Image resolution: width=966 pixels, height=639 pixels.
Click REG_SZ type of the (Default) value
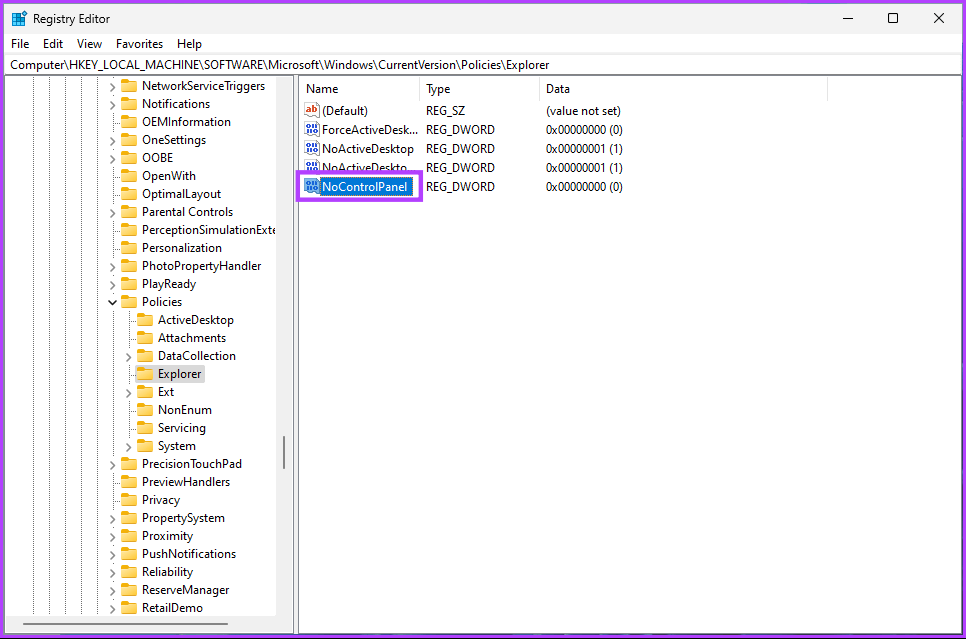click(x=445, y=111)
